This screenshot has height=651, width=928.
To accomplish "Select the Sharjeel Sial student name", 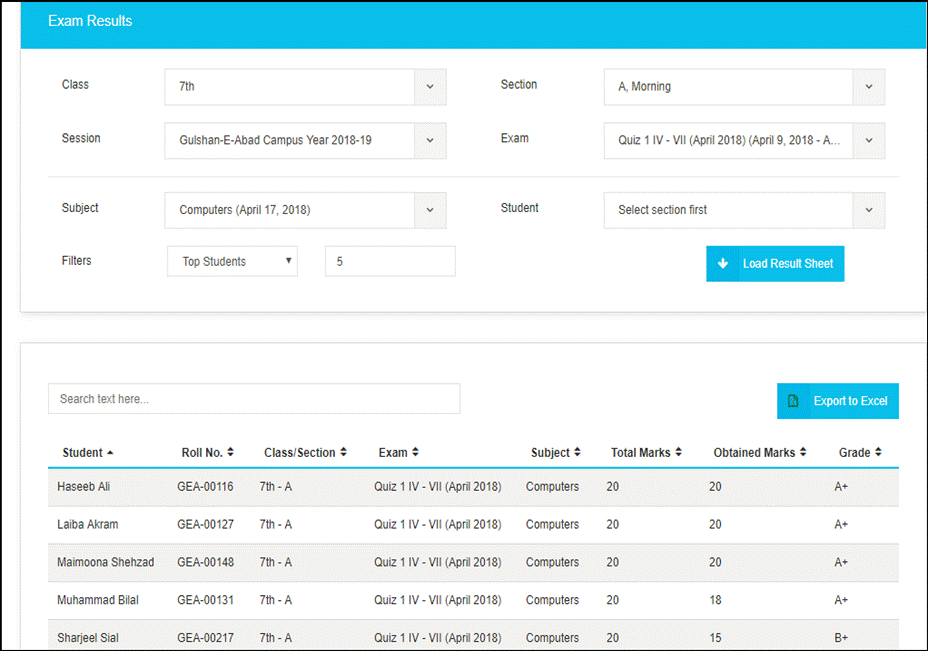I will click(88, 638).
